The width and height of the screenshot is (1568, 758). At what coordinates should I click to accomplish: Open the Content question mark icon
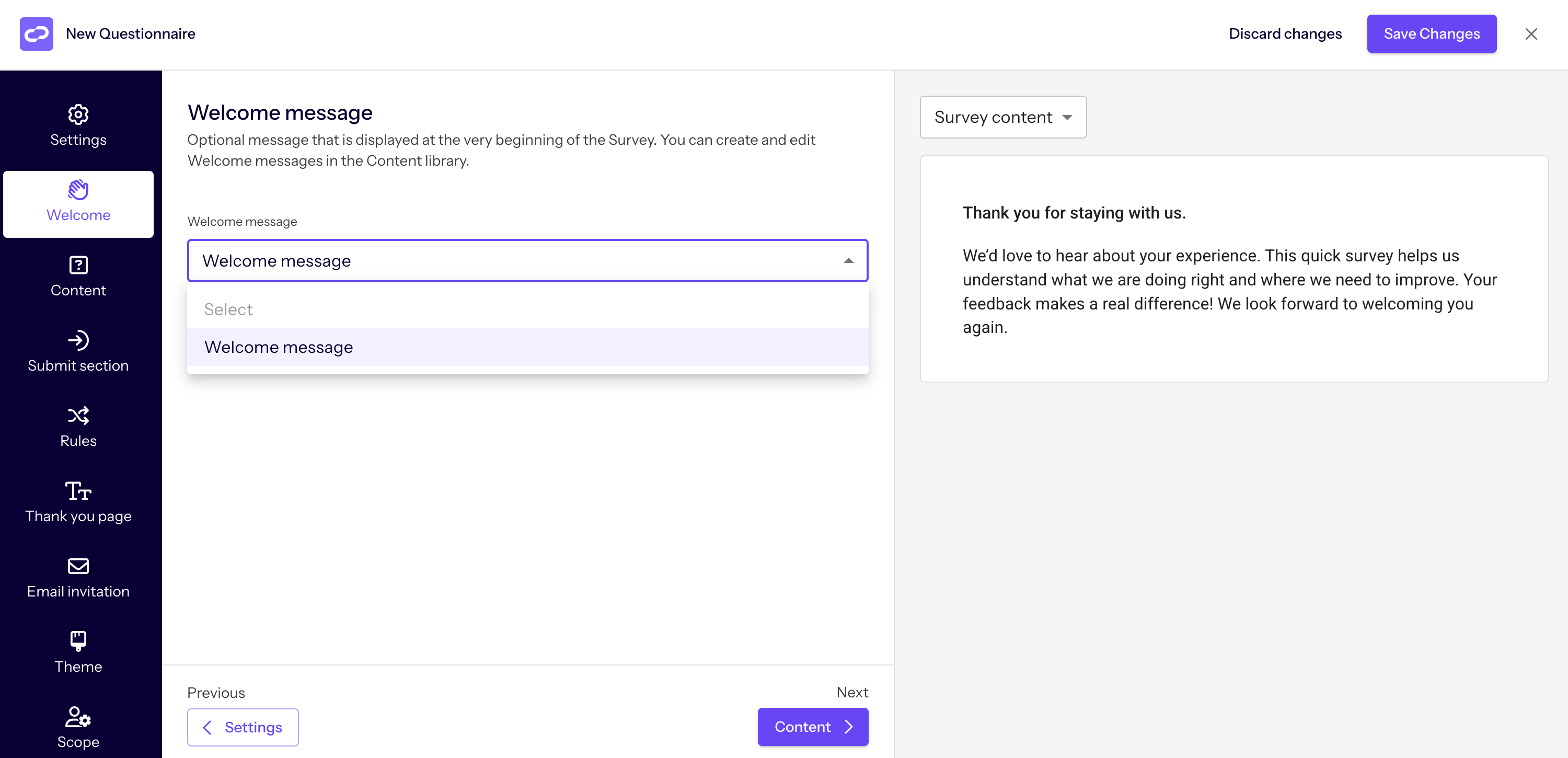78,265
